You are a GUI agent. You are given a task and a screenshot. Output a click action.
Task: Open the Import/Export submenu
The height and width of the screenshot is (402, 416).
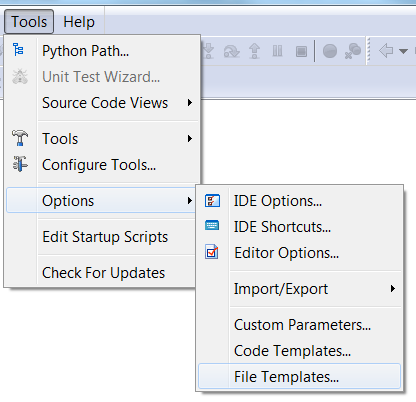pos(300,289)
